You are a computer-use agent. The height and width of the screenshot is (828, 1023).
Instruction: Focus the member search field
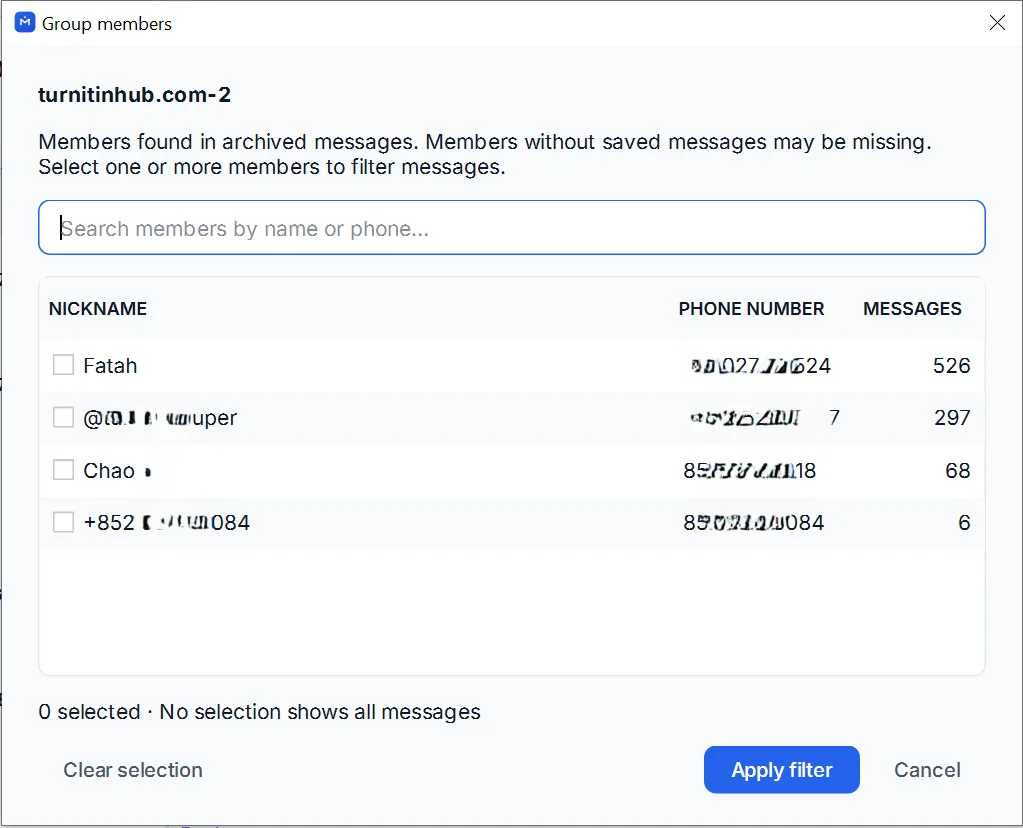[x=512, y=228]
